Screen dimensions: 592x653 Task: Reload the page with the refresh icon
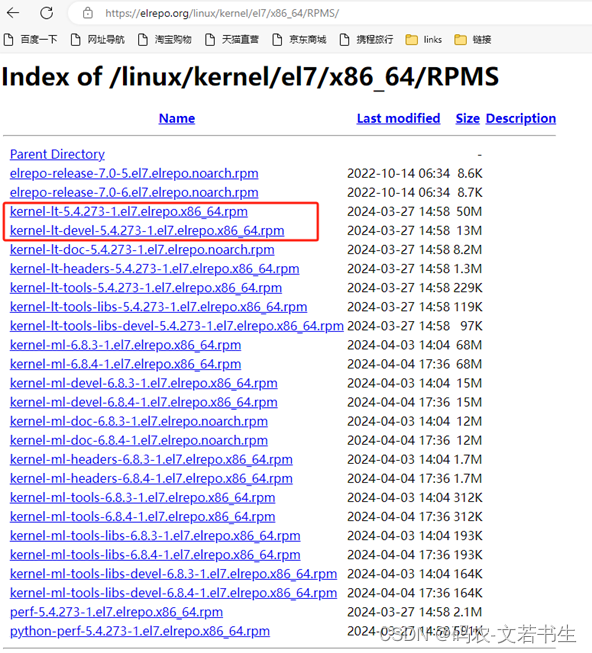pyautogui.click(x=47, y=13)
